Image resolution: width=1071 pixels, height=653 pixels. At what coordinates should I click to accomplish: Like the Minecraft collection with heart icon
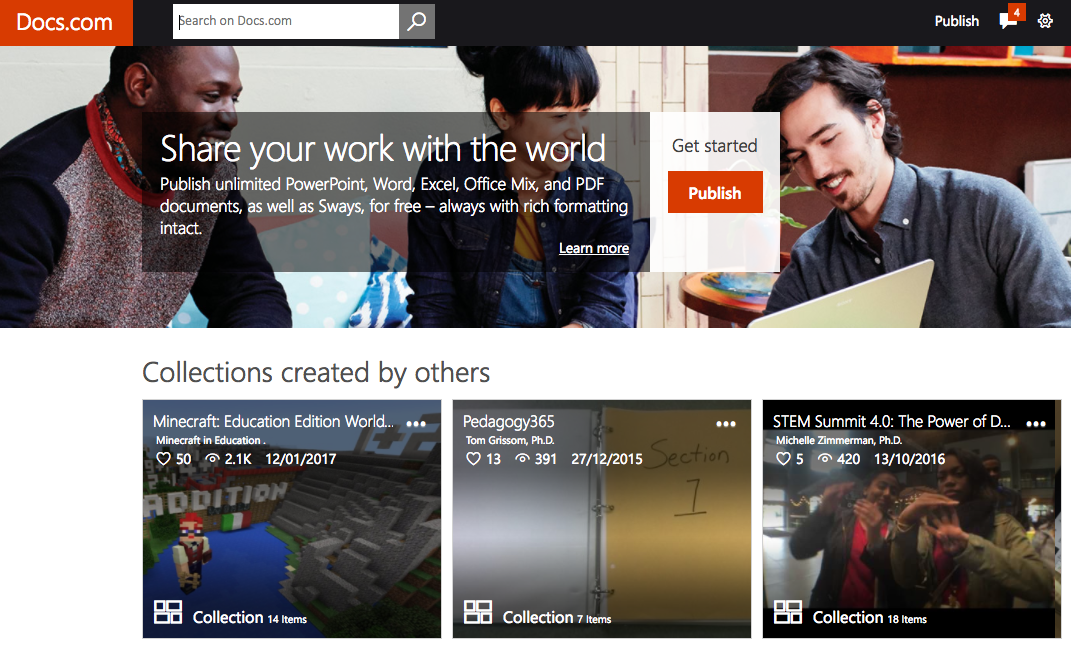[164, 459]
